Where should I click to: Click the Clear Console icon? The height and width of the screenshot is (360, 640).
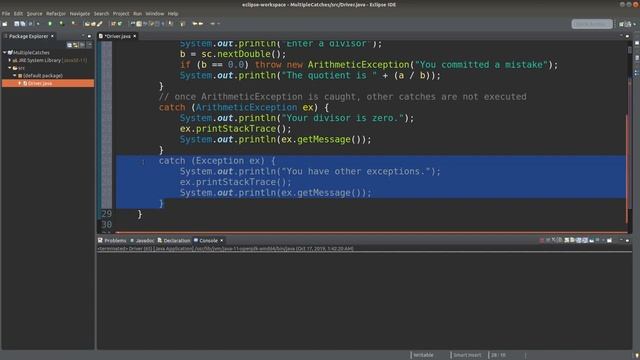pos(567,240)
